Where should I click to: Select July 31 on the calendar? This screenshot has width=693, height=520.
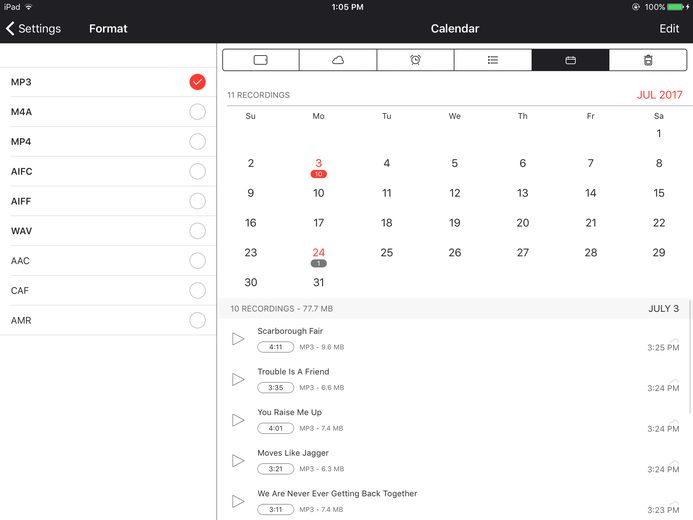click(x=319, y=282)
